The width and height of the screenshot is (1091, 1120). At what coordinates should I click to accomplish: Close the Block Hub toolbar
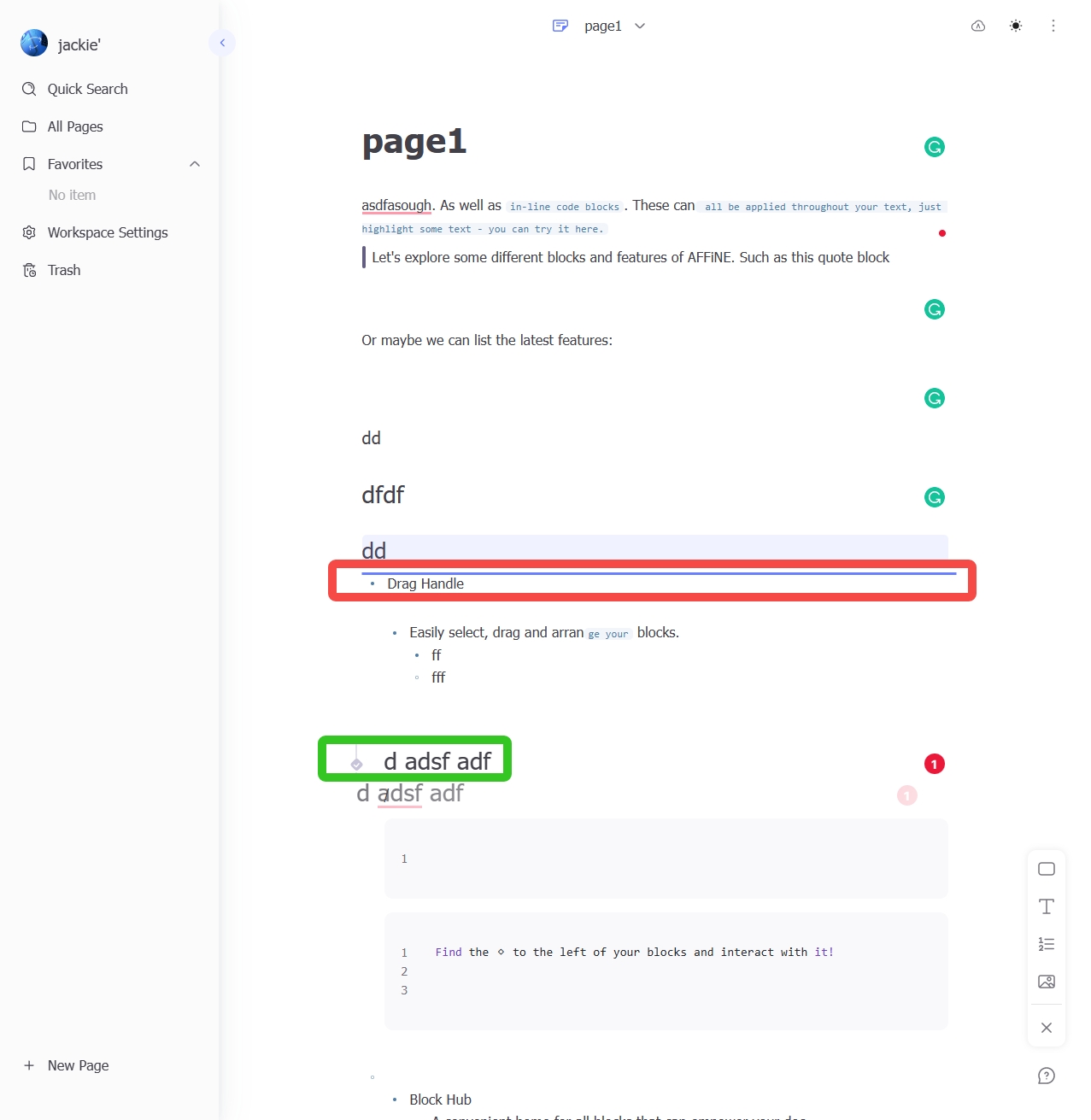tap(1047, 1028)
